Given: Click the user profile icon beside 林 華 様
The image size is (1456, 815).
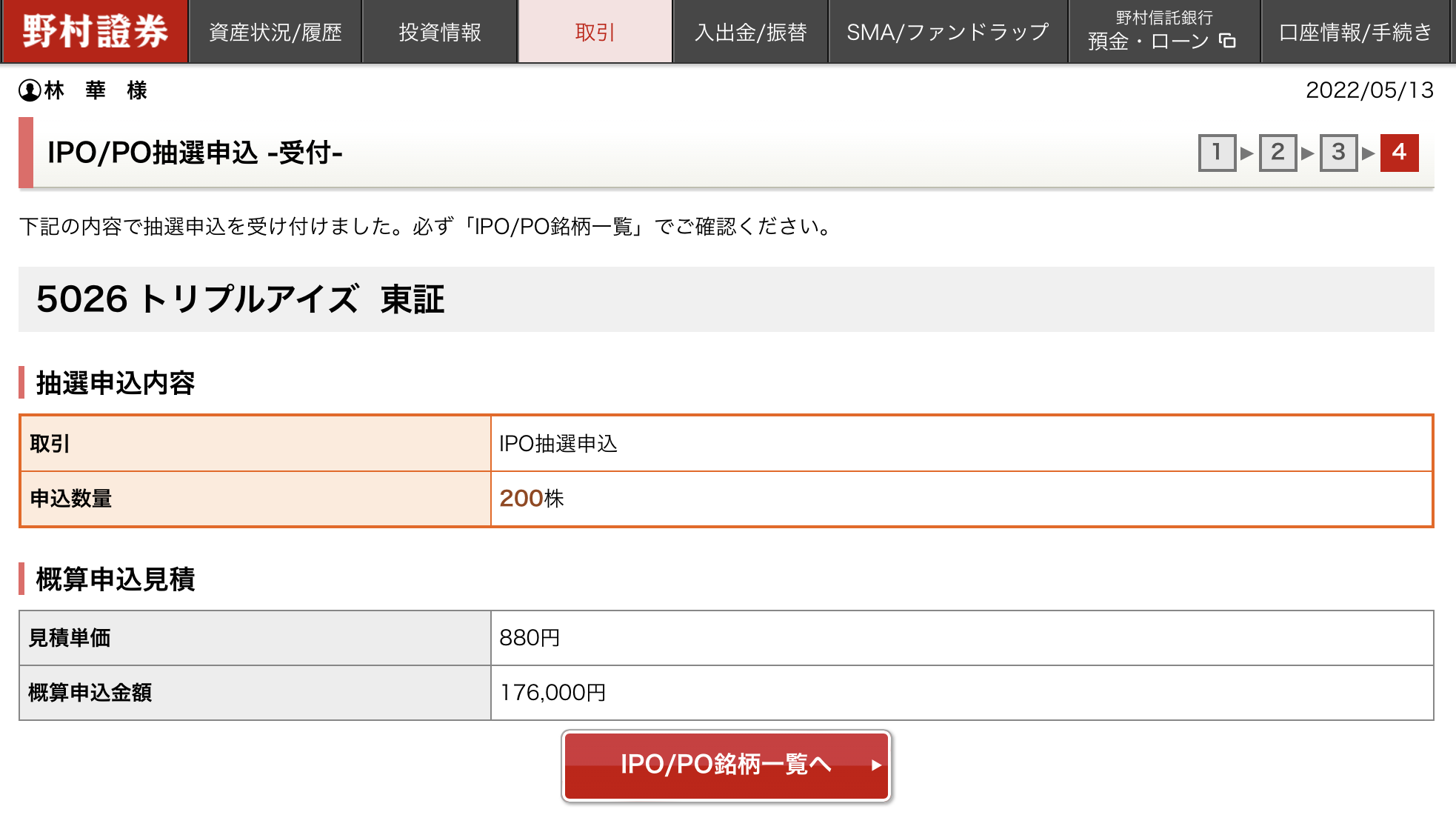Looking at the screenshot, I should (30, 90).
